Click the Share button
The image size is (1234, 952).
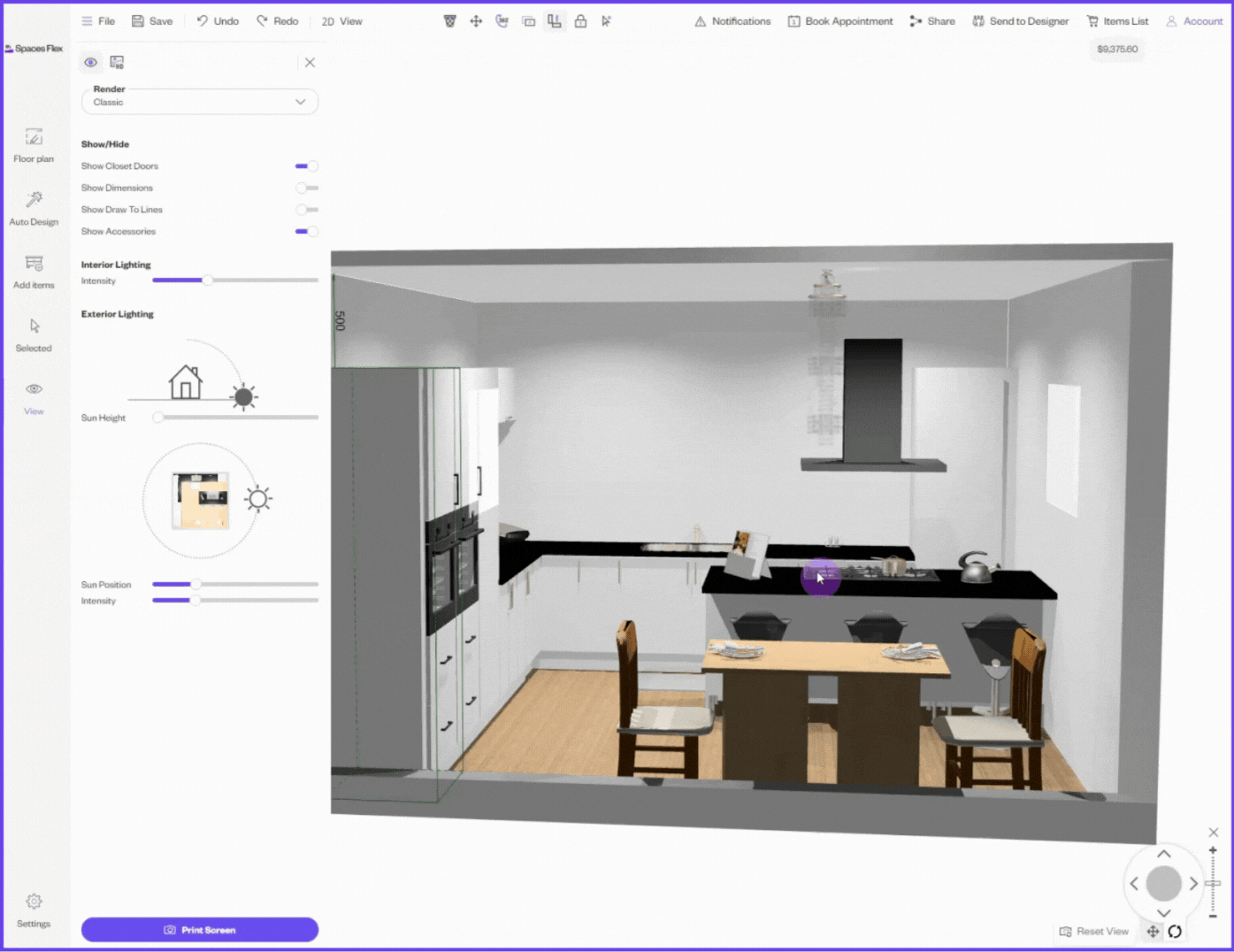pyautogui.click(x=932, y=20)
